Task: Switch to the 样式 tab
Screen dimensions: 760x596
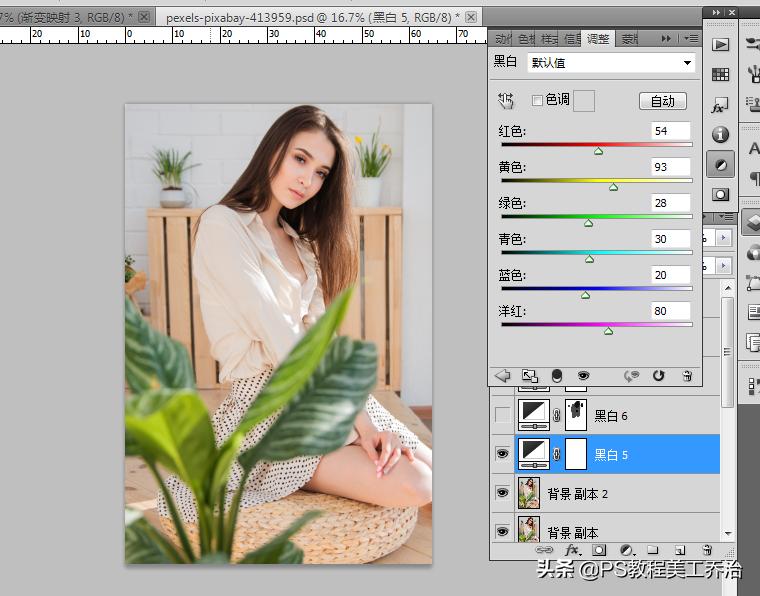Action: point(549,39)
